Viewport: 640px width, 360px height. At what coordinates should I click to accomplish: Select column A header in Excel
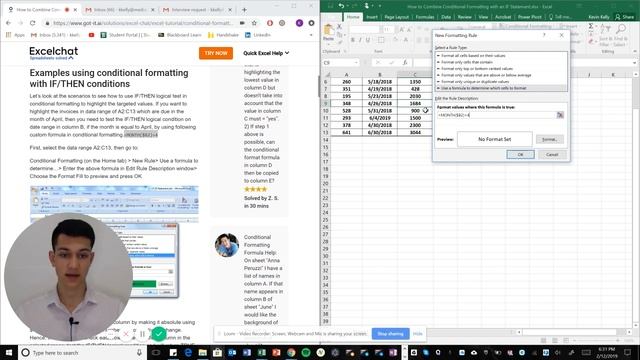tap(346, 74)
